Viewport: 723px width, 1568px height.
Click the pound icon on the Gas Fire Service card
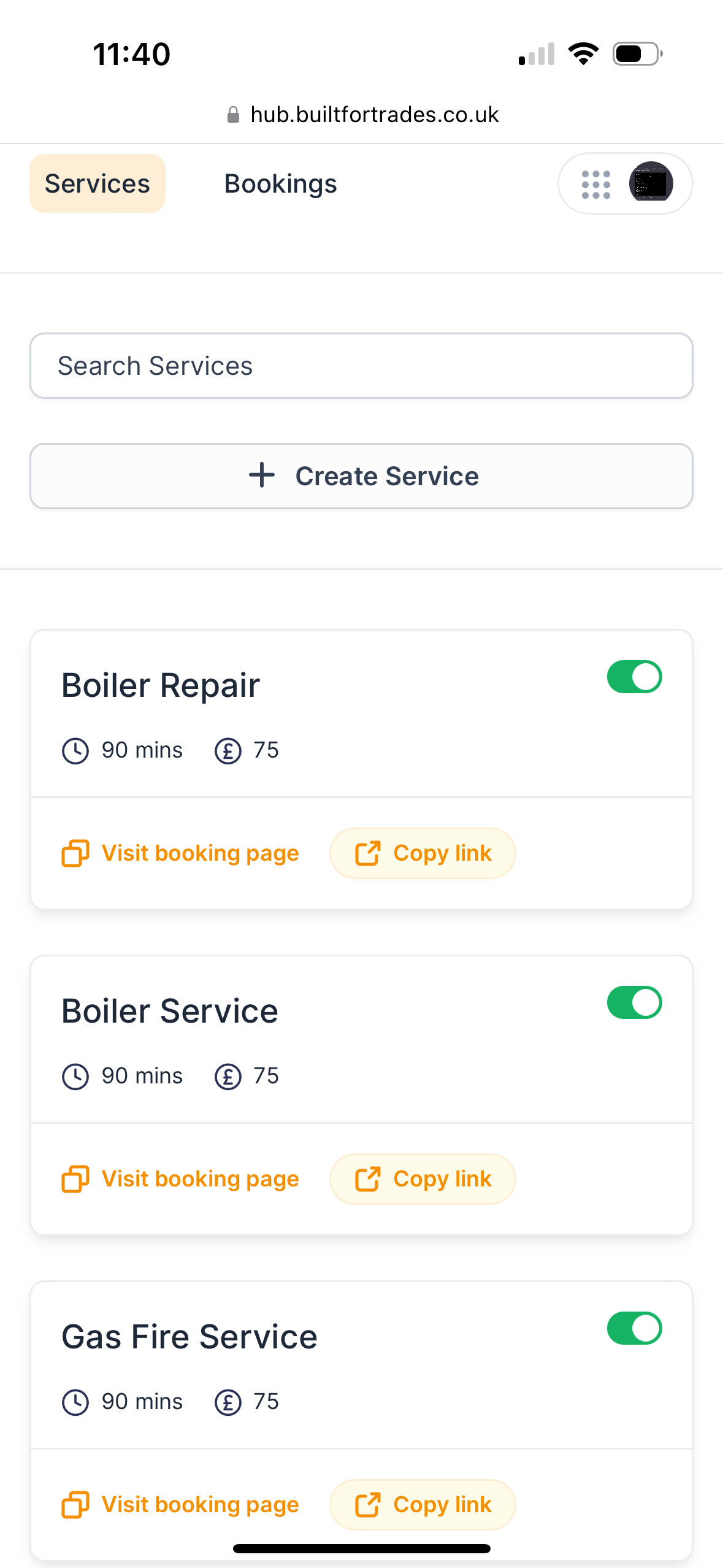tap(228, 1401)
